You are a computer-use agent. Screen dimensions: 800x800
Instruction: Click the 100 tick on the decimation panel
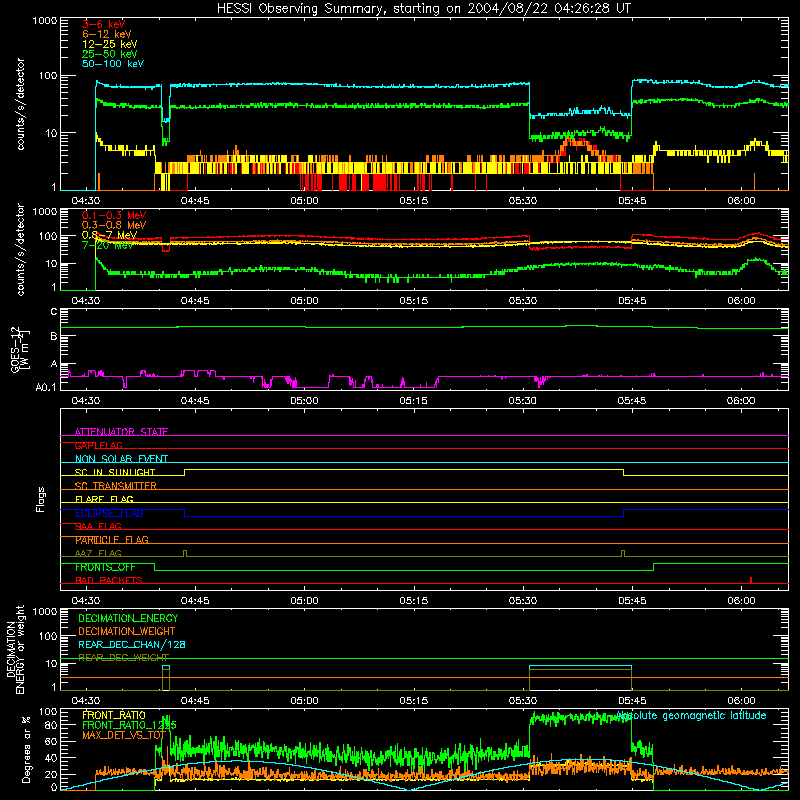[x=49, y=636]
